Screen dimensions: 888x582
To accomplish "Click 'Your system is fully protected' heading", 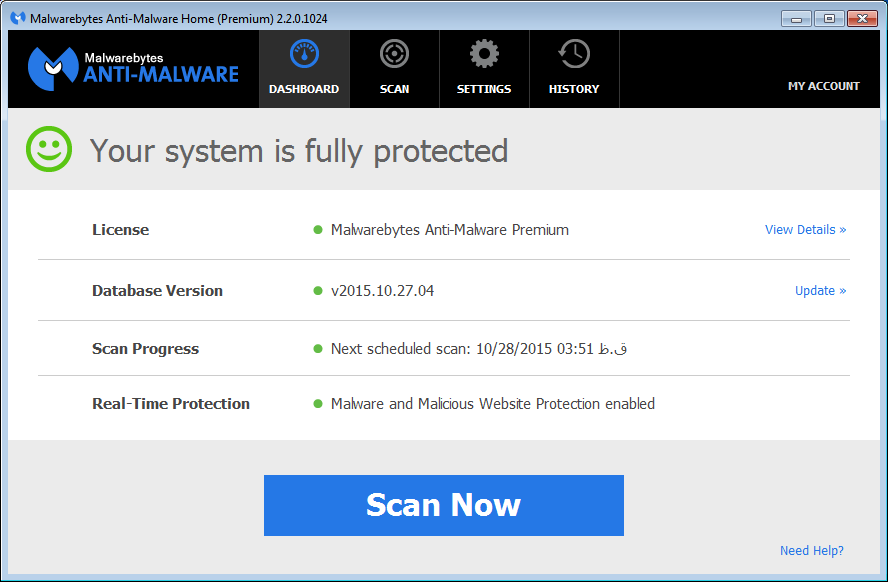I will tap(298, 151).
